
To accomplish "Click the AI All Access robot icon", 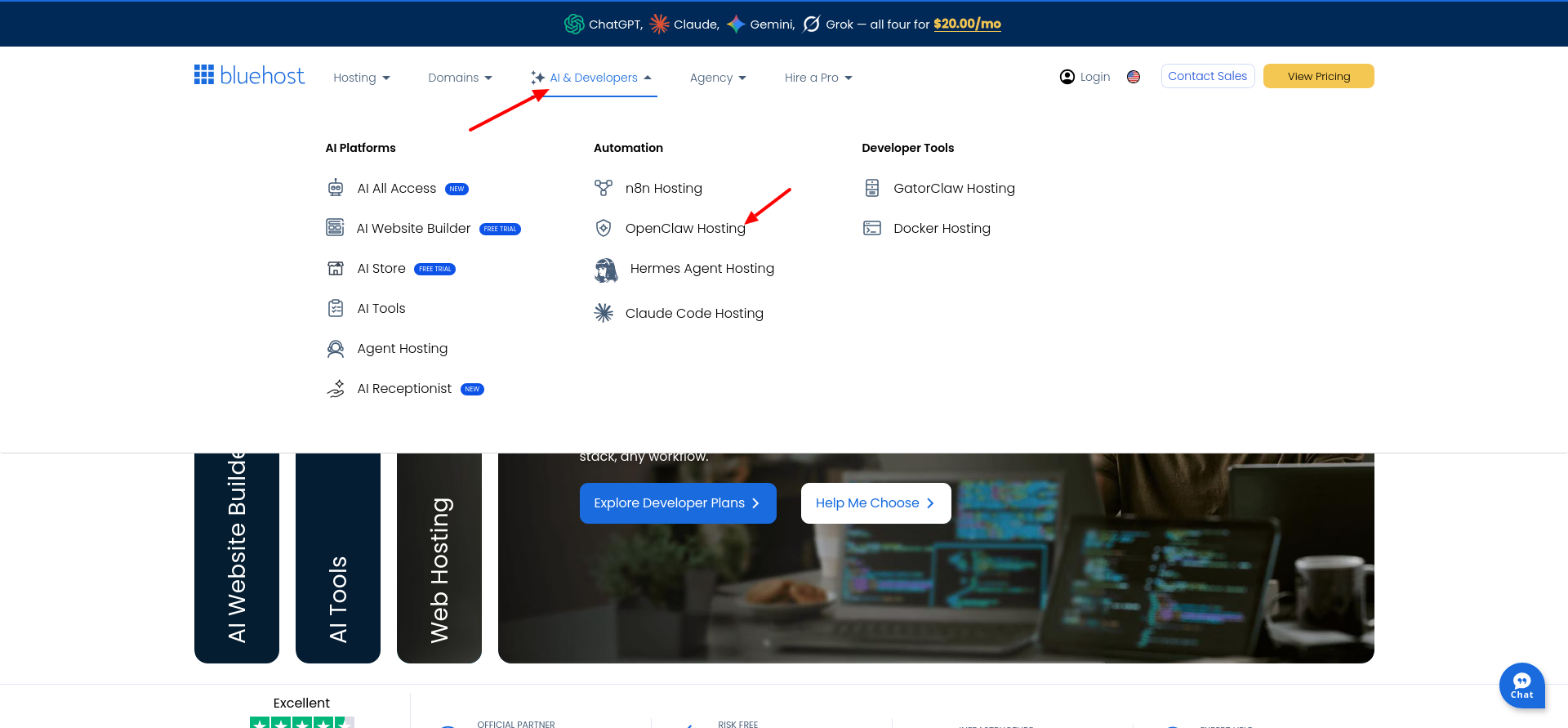I will tap(336, 188).
